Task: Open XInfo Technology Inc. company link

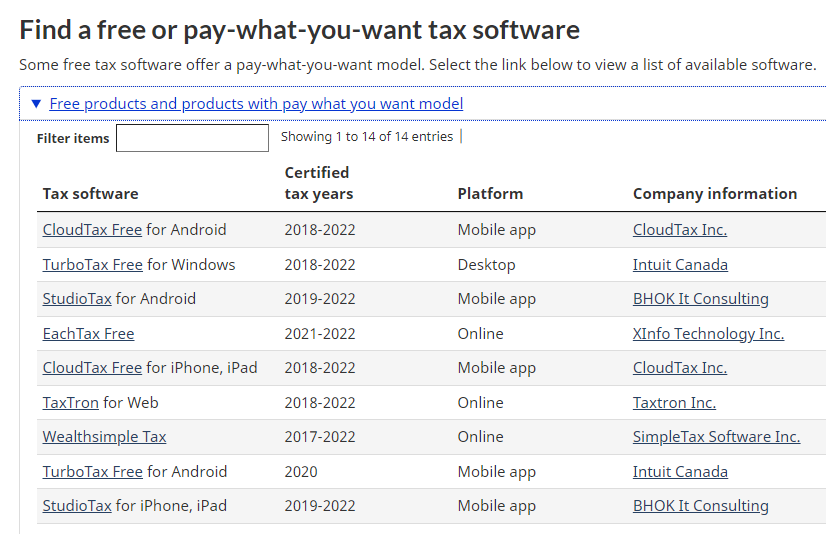Action: pyautogui.click(x=709, y=333)
